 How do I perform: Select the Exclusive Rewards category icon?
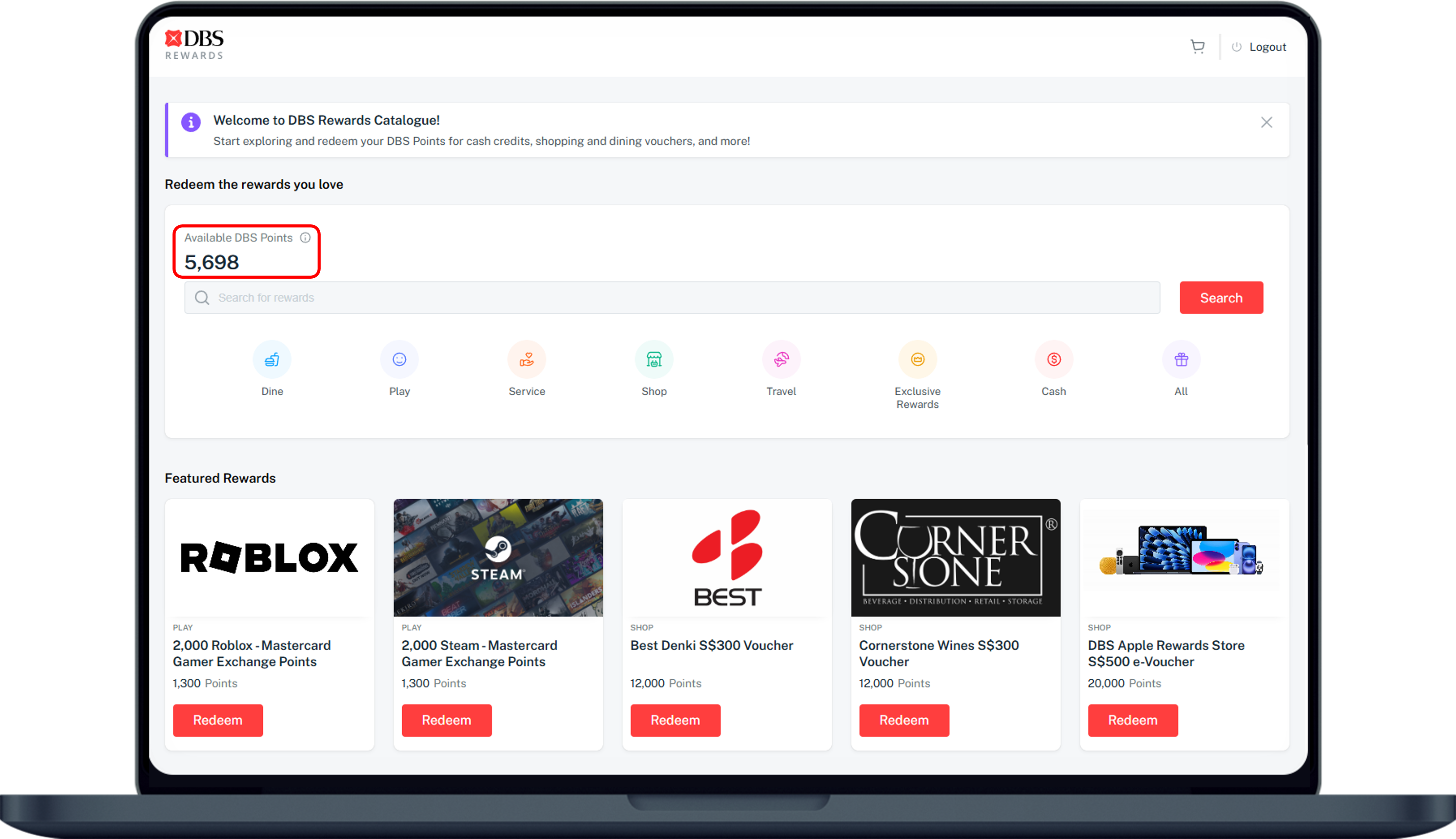[x=917, y=360]
